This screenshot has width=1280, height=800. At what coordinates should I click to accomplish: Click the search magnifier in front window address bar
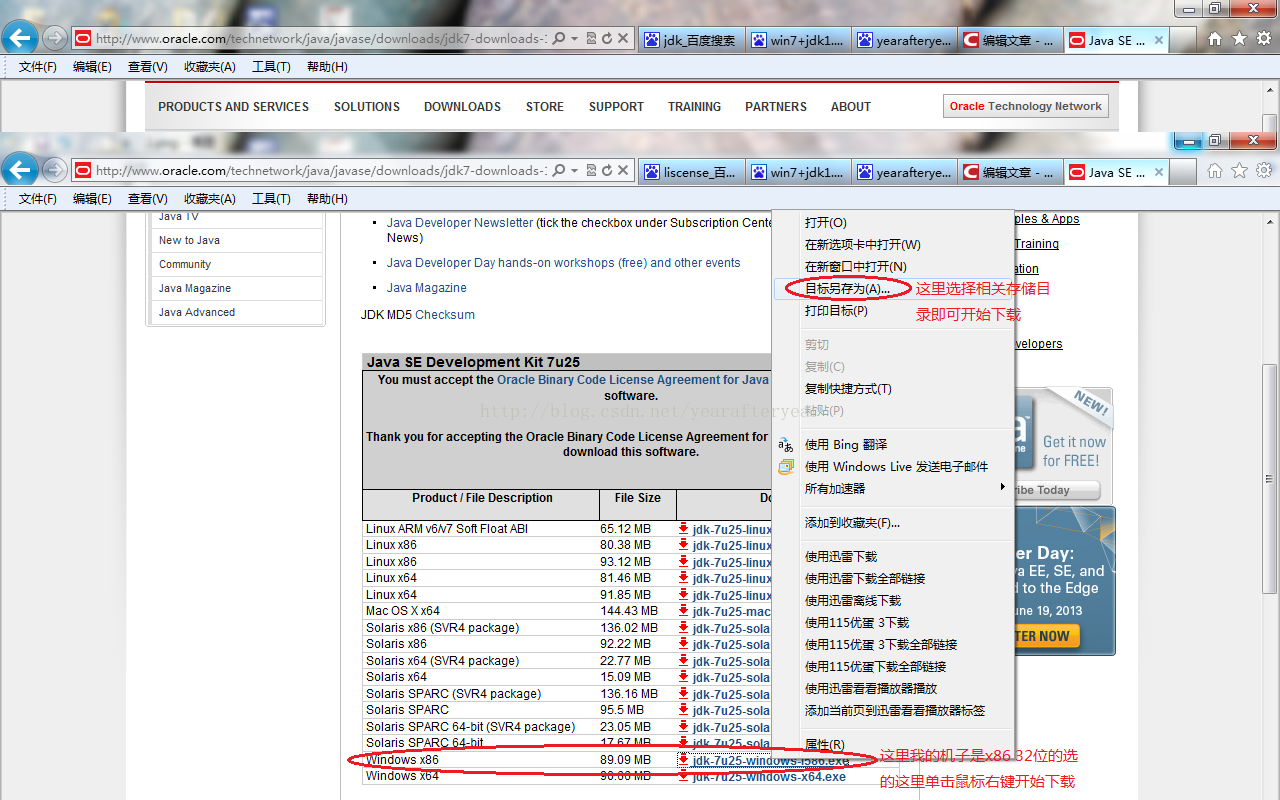559,171
